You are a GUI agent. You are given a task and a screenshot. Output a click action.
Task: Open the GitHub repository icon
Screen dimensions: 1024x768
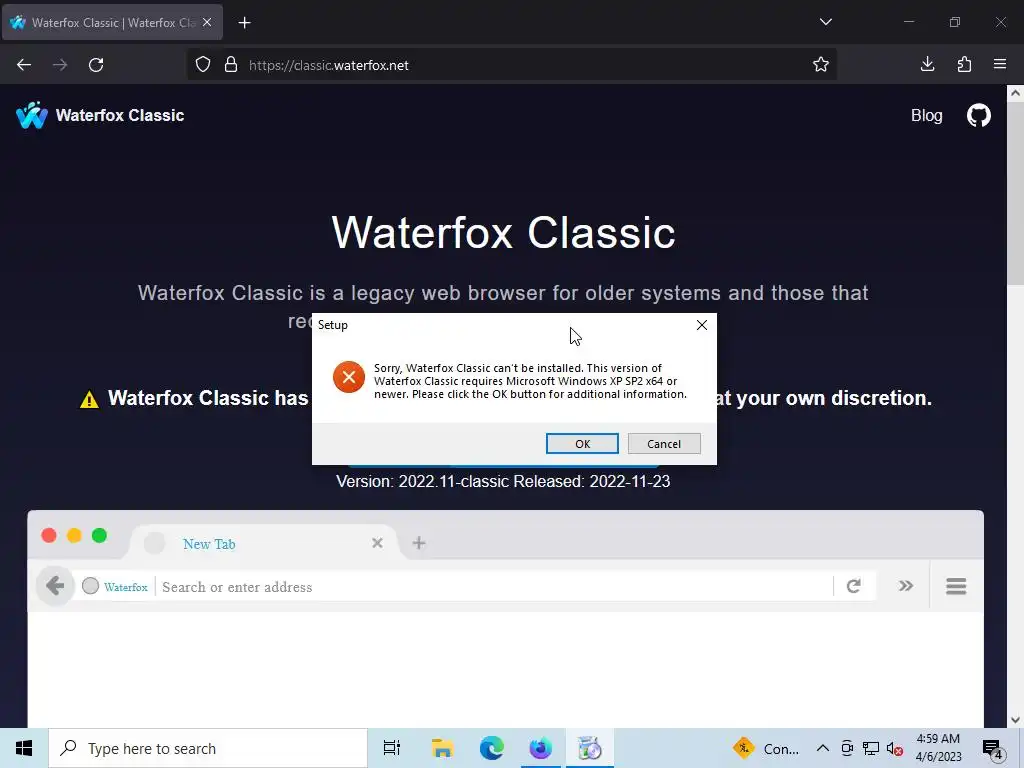click(978, 116)
